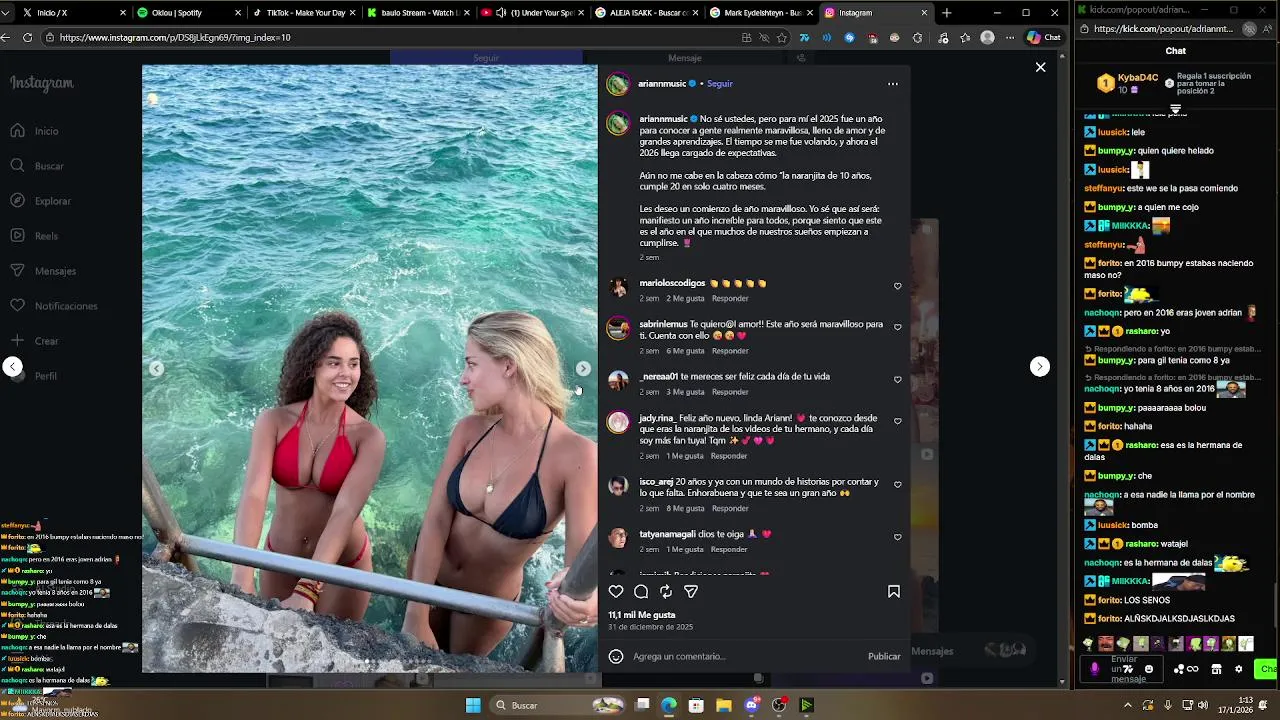Image resolution: width=1280 pixels, height=720 pixels.
Task: Save the post with the bookmark icon
Action: (x=894, y=592)
